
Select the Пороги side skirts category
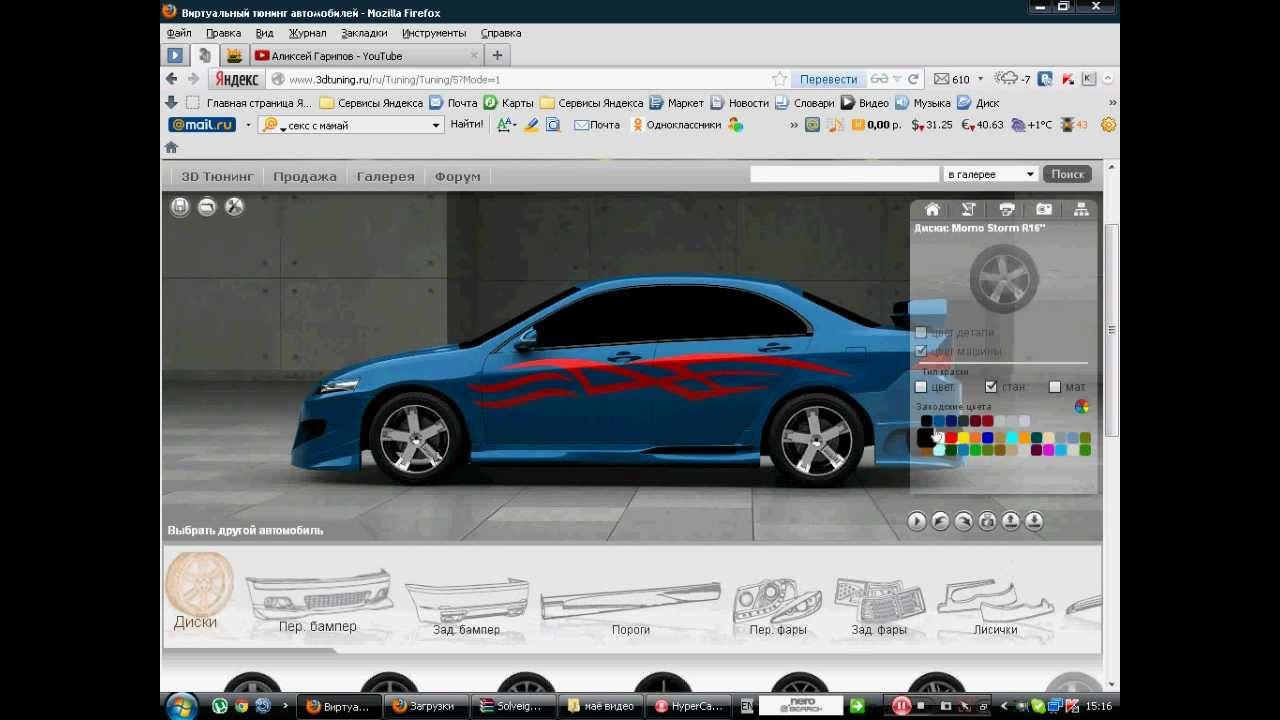click(630, 610)
